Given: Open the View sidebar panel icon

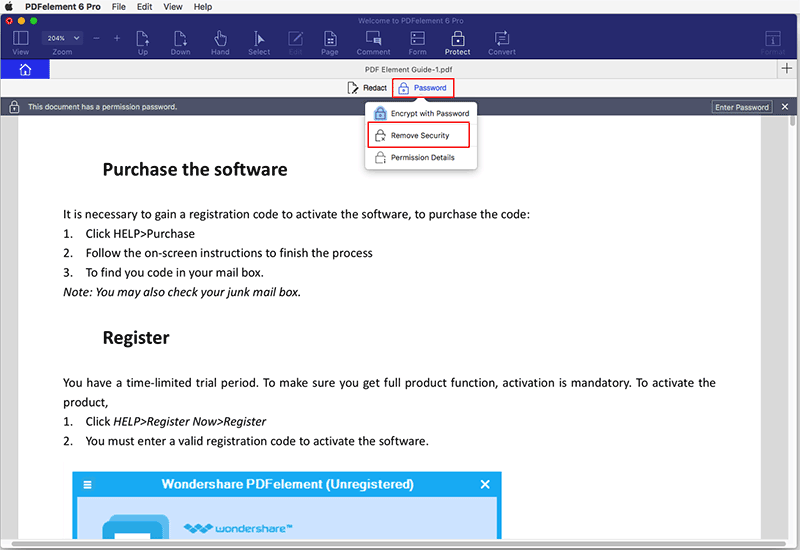Looking at the screenshot, I should point(20,38).
